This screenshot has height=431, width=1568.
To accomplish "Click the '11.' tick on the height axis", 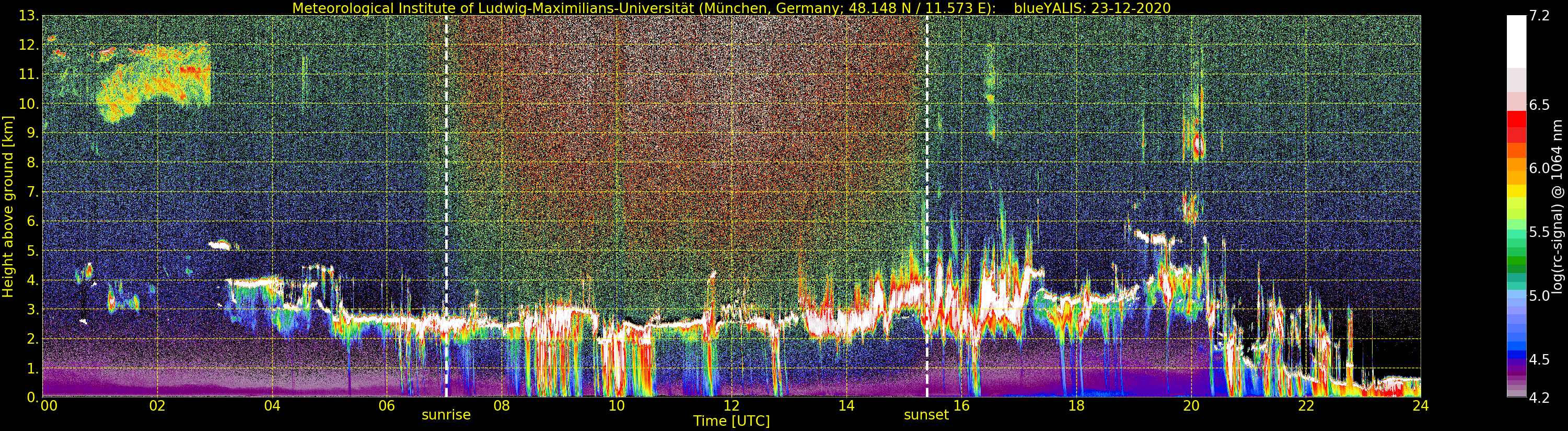I will pos(28,75).
